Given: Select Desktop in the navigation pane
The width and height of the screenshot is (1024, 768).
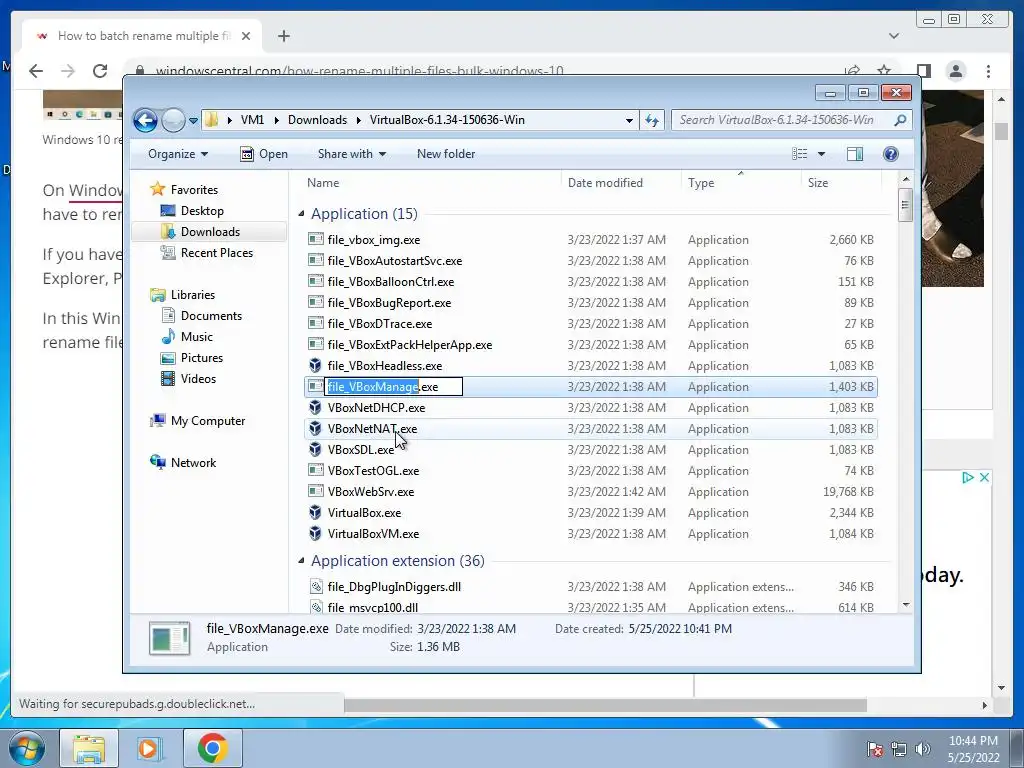Looking at the screenshot, I should tap(202, 211).
